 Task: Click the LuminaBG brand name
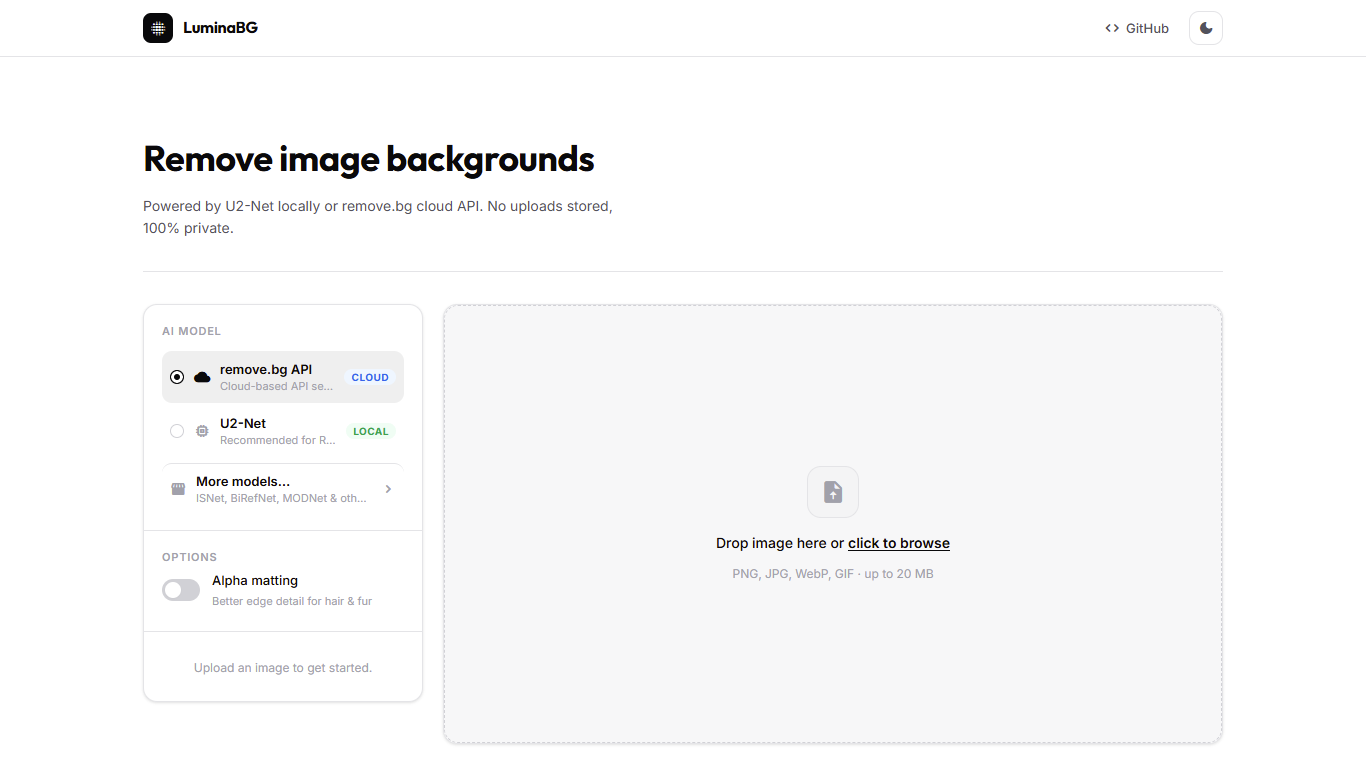pos(220,28)
